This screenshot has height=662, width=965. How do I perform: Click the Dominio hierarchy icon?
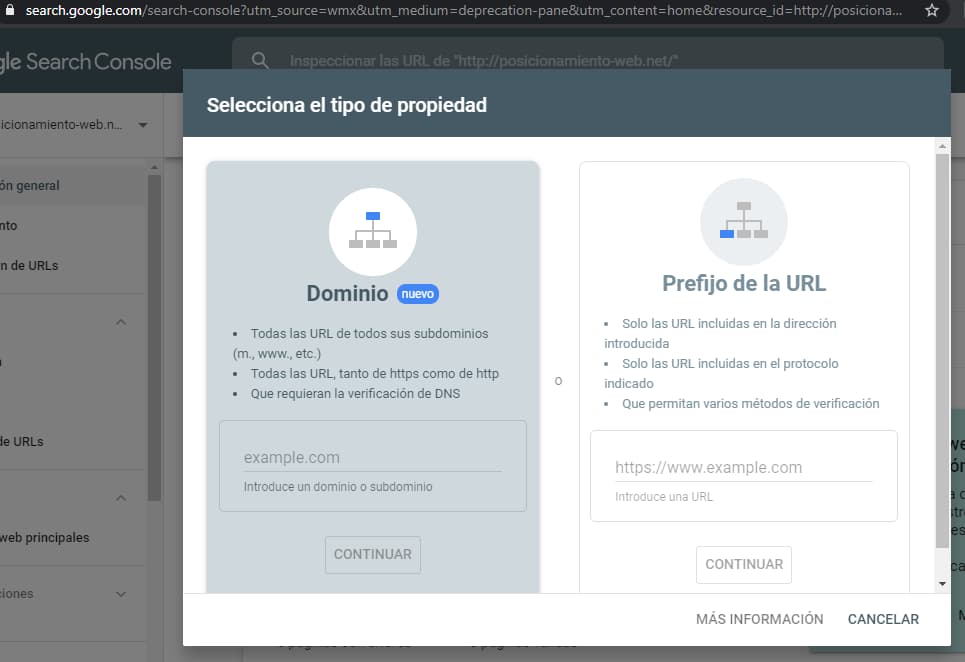pos(373,231)
